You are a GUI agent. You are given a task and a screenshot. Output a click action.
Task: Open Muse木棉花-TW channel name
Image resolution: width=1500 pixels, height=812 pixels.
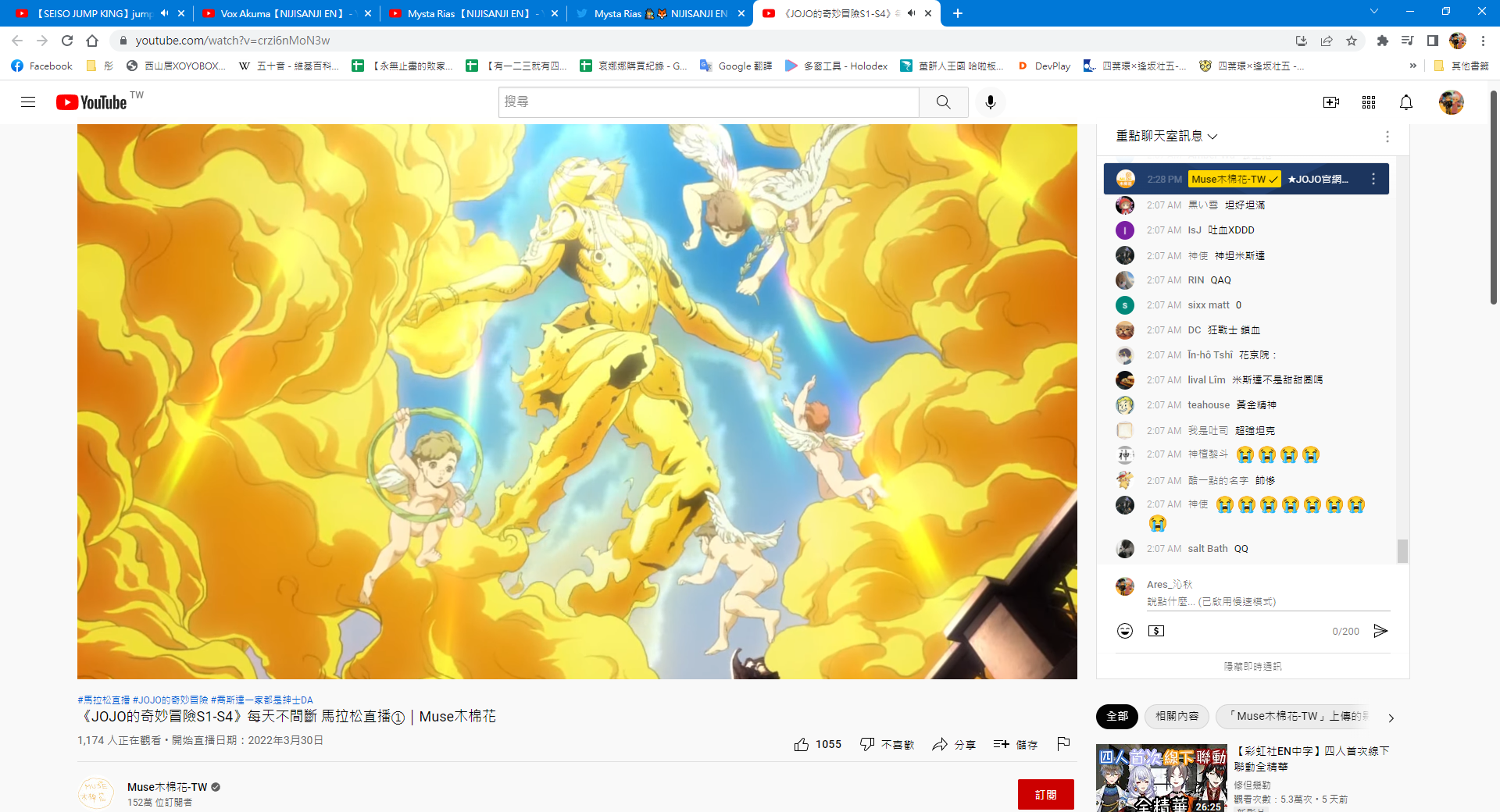click(x=167, y=787)
